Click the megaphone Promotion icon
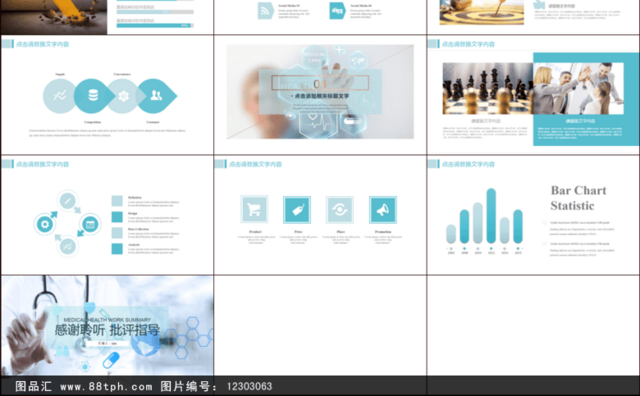The width and height of the screenshot is (640, 396). coord(383,209)
